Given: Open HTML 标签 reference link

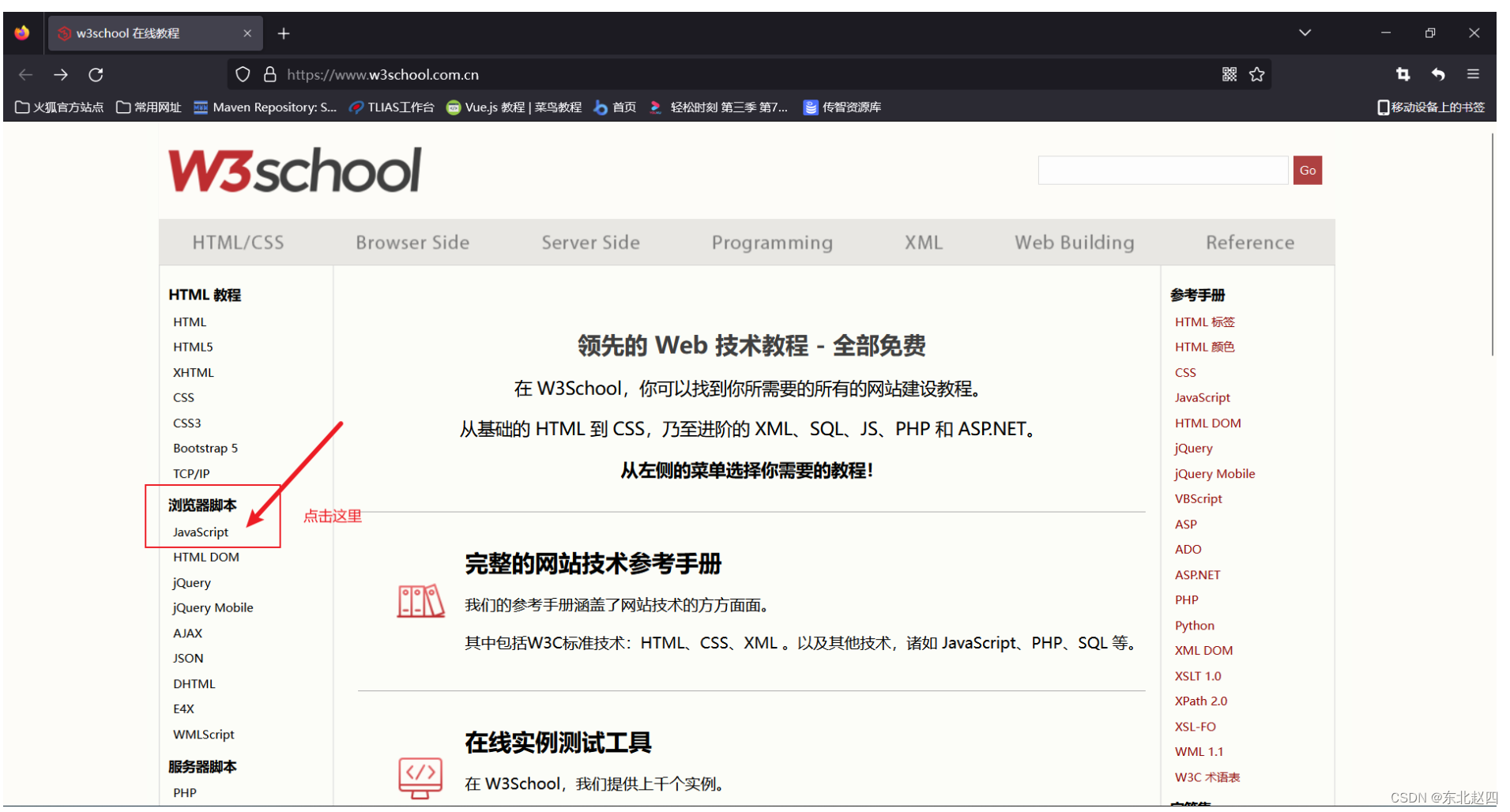Looking at the screenshot, I should pos(1204,321).
